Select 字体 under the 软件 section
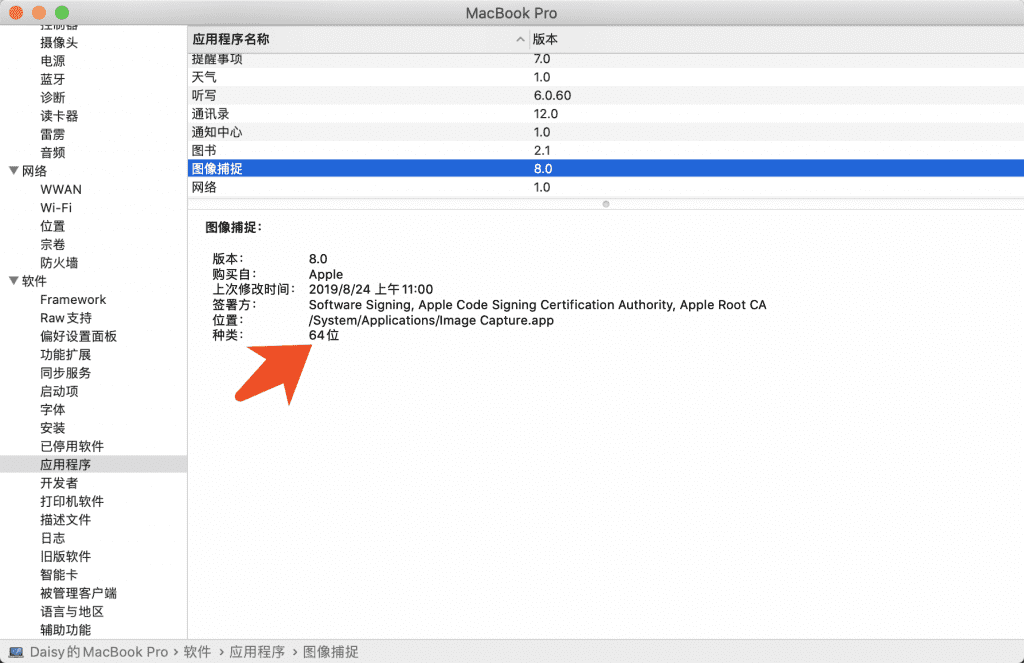The width and height of the screenshot is (1024, 663). 52,409
